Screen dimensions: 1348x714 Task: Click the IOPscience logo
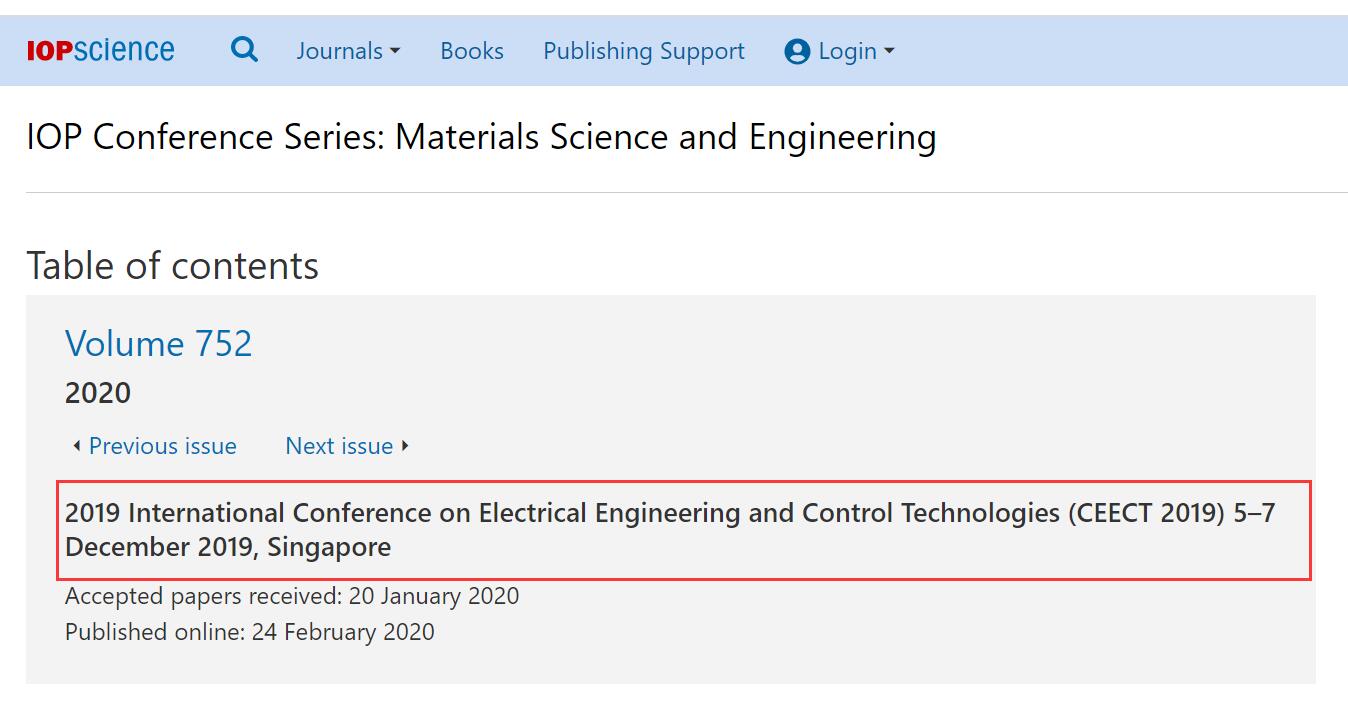(100, 50)
